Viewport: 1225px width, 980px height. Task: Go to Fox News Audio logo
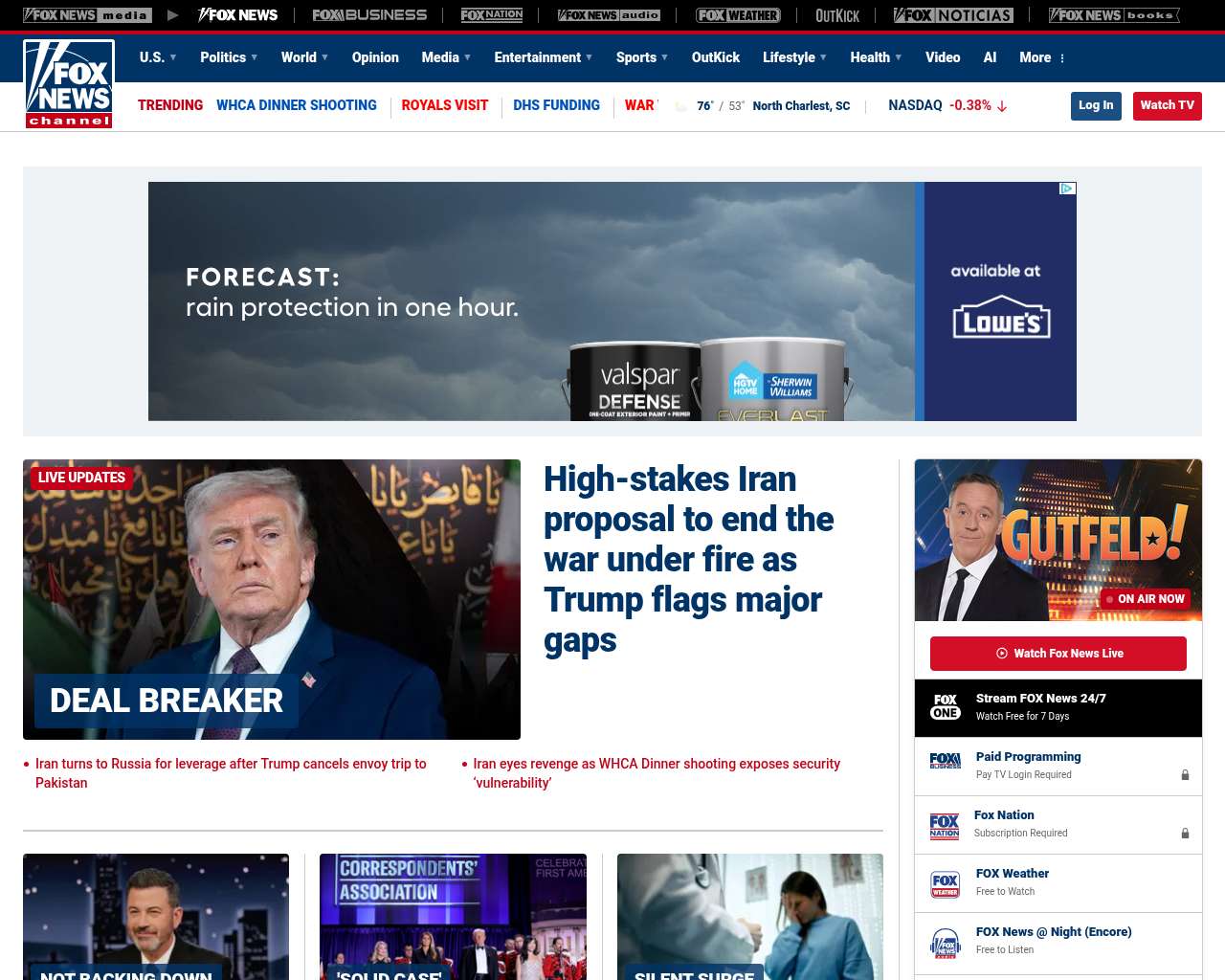(x=609, y=15)
